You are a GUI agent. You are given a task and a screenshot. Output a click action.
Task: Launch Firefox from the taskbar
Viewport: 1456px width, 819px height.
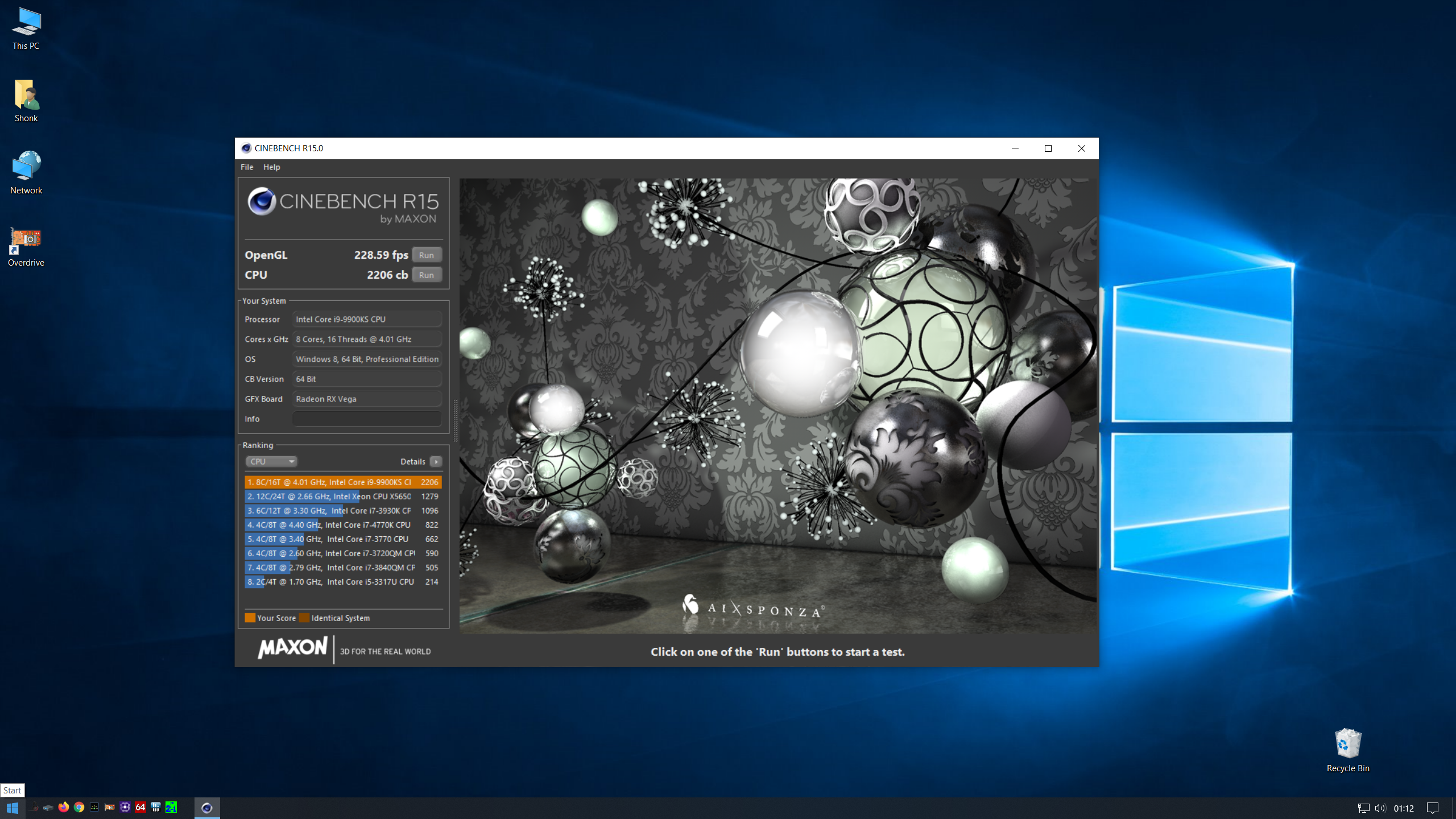click(x=64, y=807)
